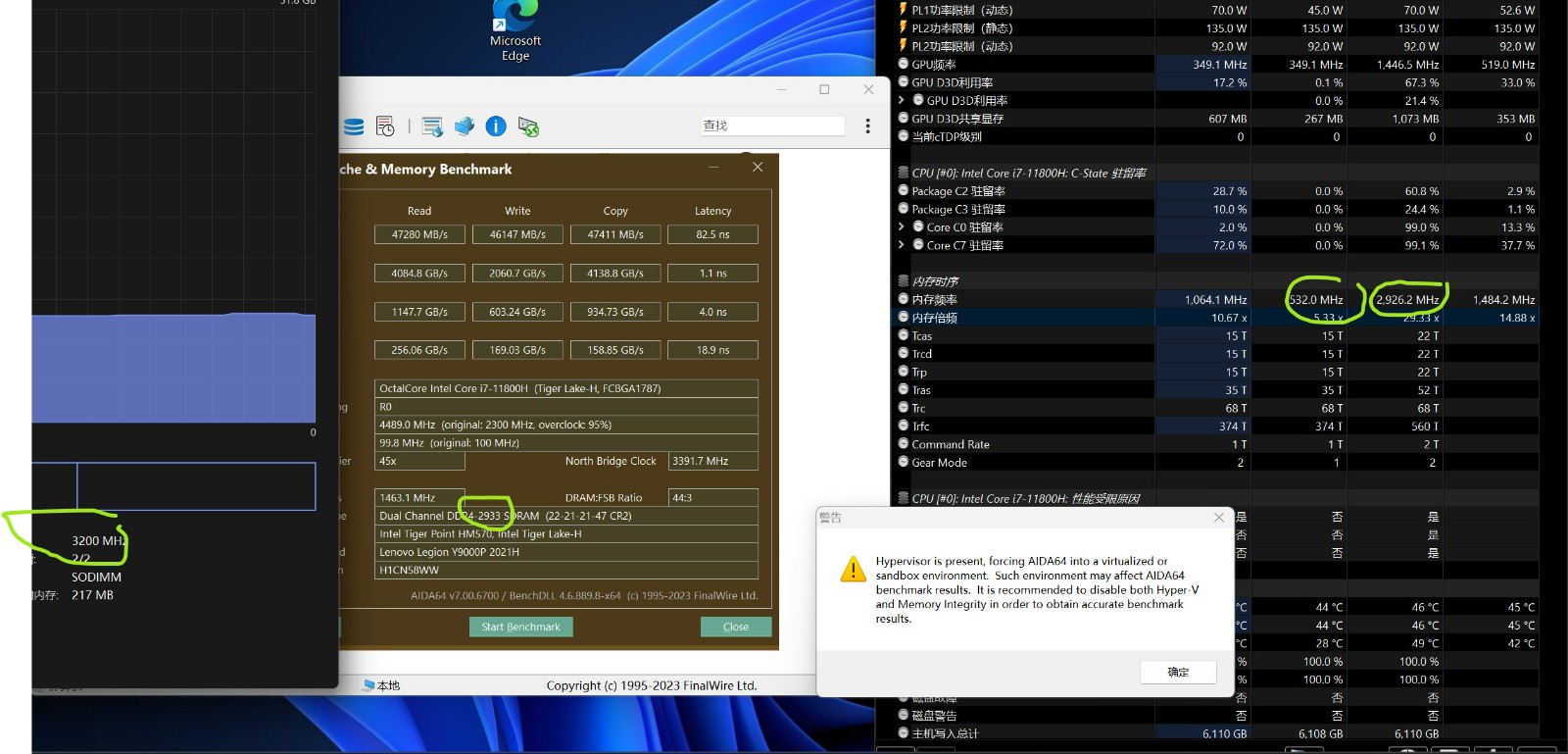Click the Lenovo Legion Y9000P 2021H field
This screenshot has height=754, width=1568.
click(566, 552)
